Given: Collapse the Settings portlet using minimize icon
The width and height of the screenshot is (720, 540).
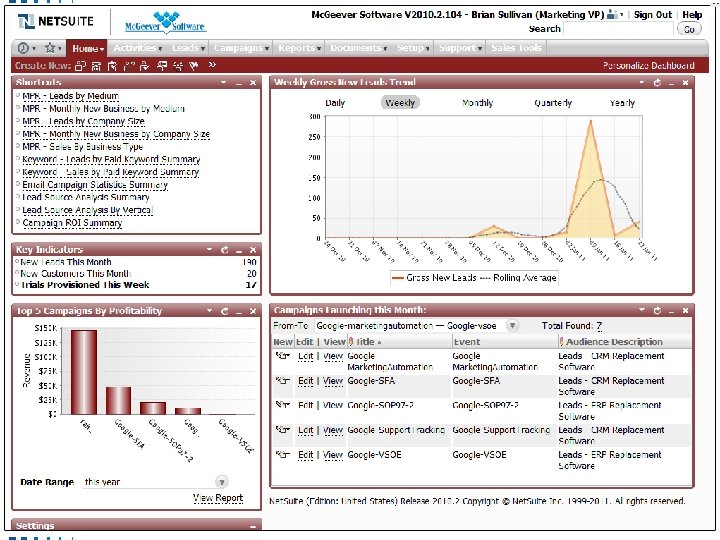Looking at the screenshot, I should (x=253, y=527).
